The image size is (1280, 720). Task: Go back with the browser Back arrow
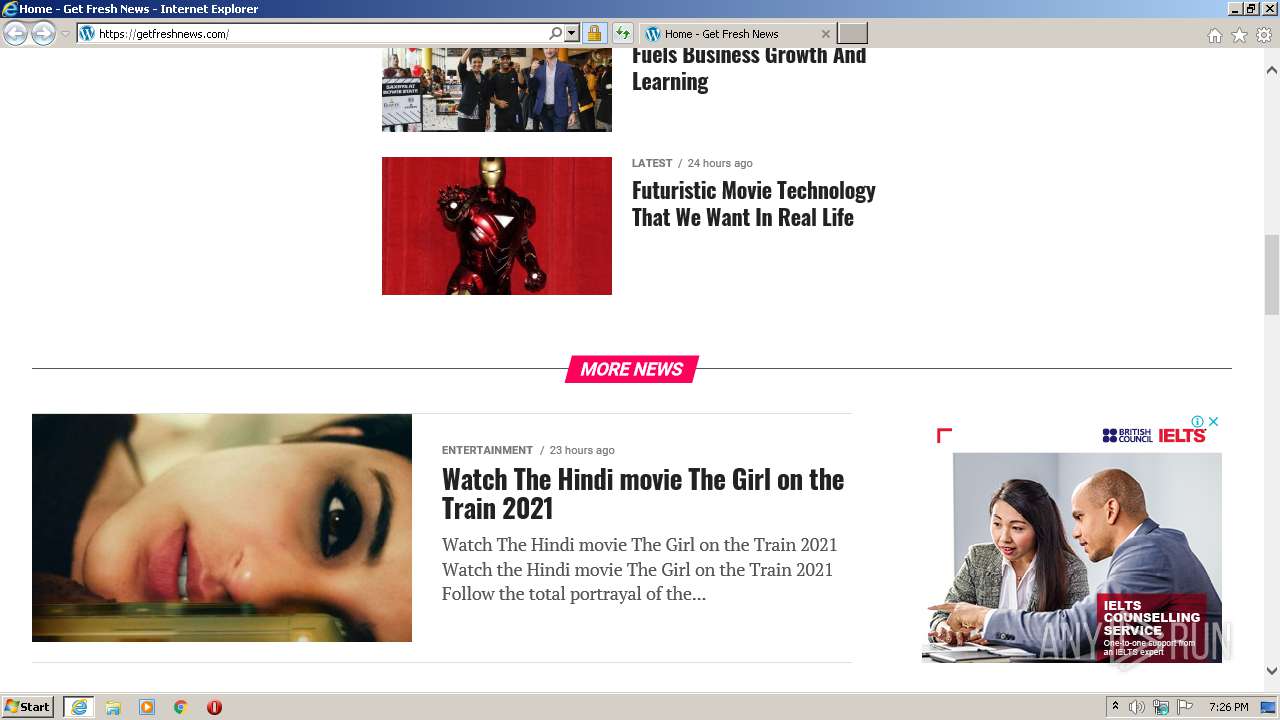pos(15,34)
